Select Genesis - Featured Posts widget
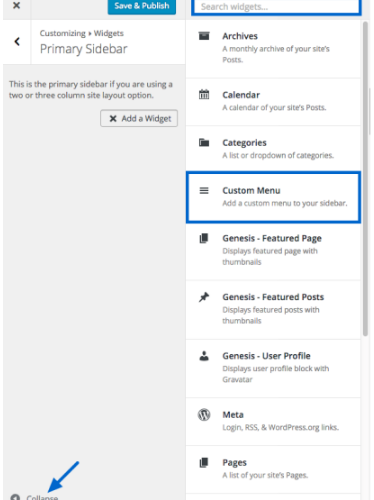 (273, 310)
